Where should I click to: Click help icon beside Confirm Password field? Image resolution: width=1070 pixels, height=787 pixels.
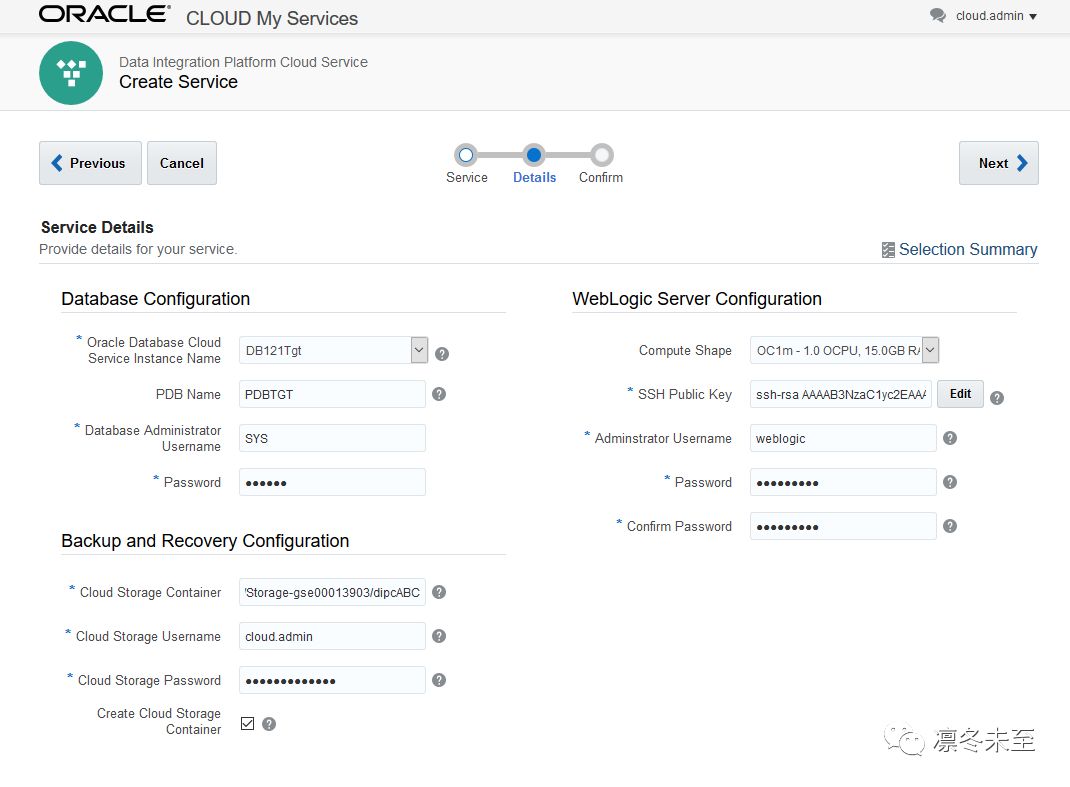click(950, 526)
